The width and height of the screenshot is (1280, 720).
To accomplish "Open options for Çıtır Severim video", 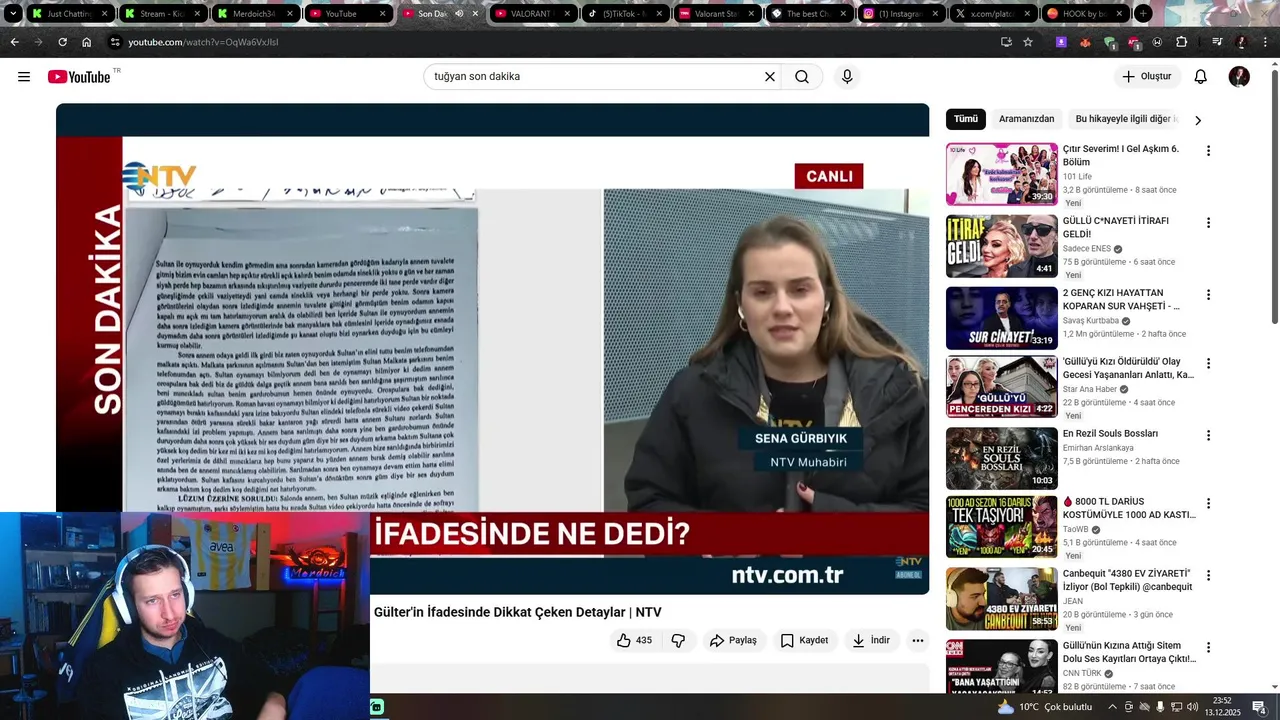I will [x=1208, y=151].
